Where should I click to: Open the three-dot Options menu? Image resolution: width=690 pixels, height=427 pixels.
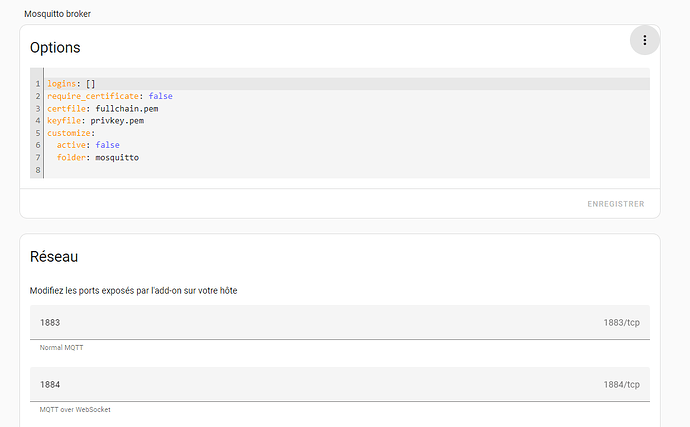coord(645,41)
